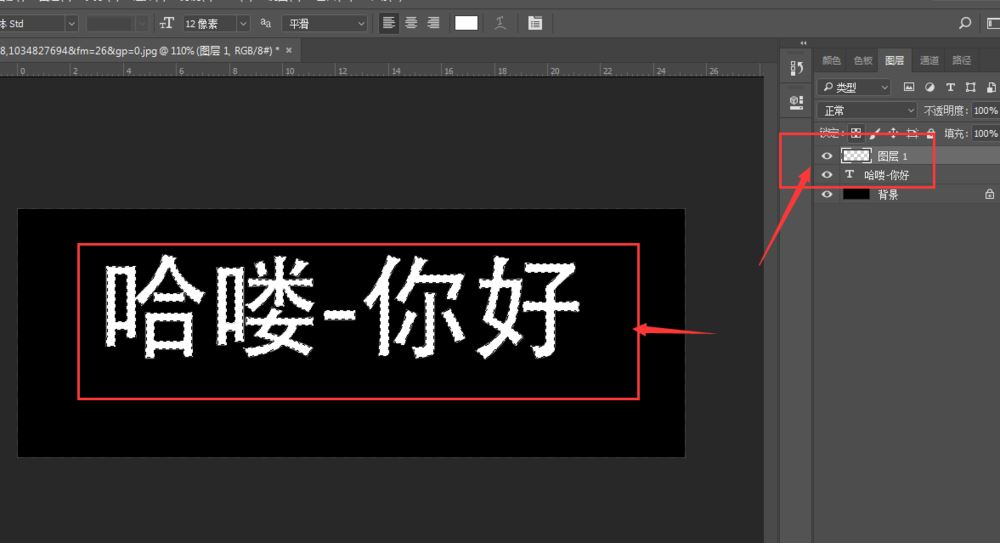Open the white text color swatch
This screenshot has width=1000, height=543.
(x=466, y=24)
